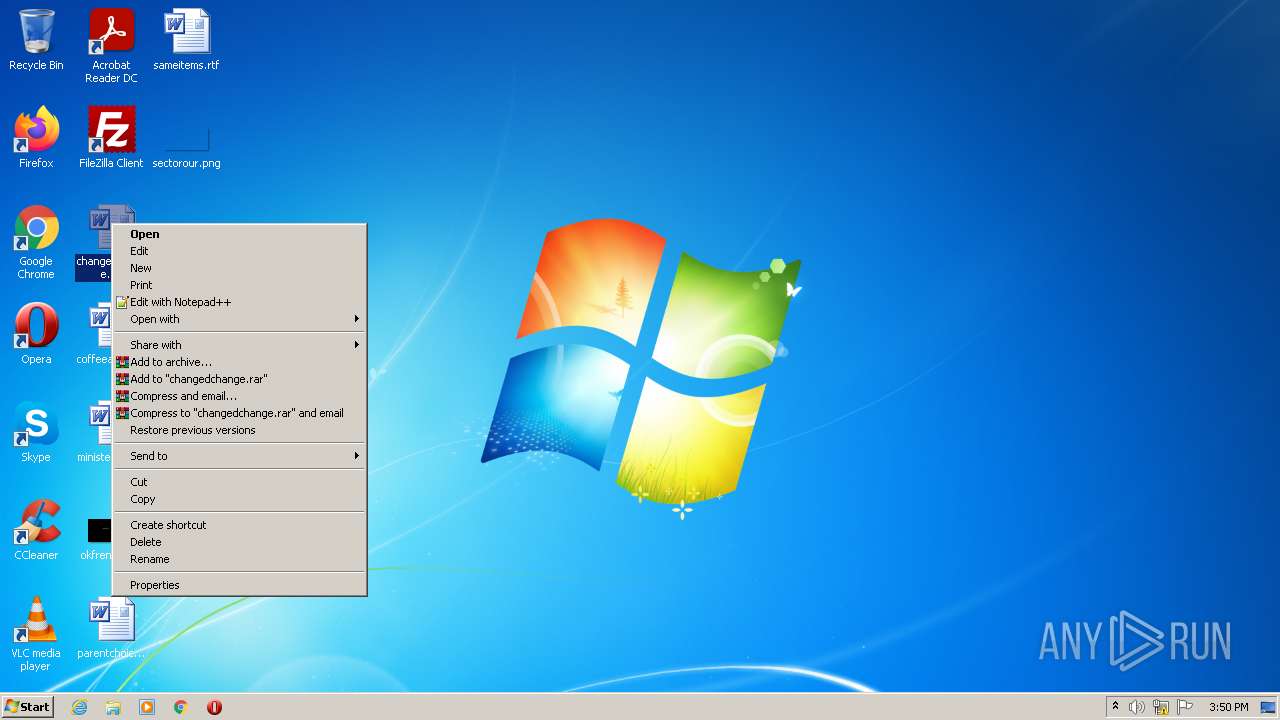Expand the Send to submenu
1280x720 pixels.
tap(239, 456)
